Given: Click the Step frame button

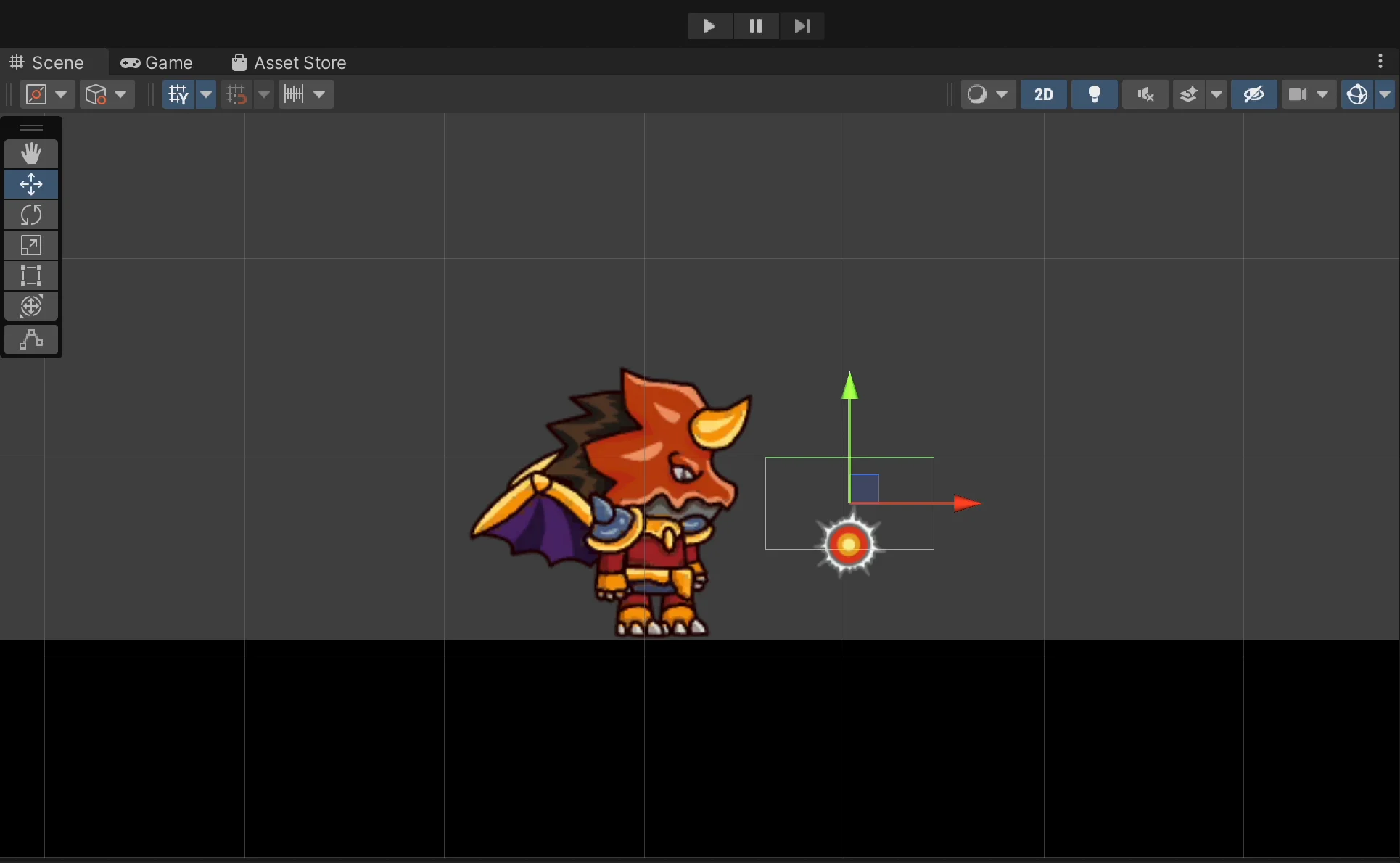Looking at the screenshot, I should pos(802,26).
